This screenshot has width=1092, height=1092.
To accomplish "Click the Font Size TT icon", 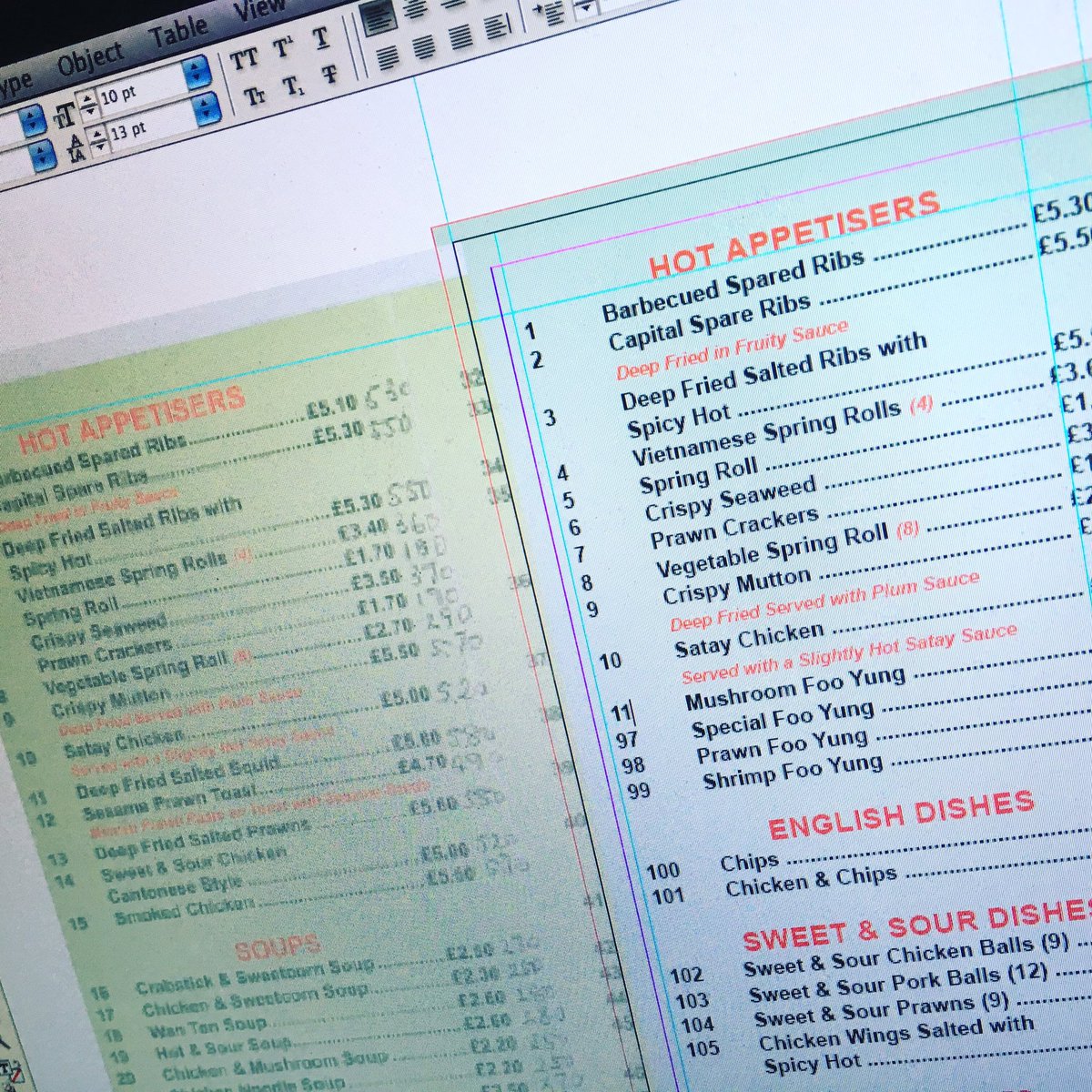I will [x=64, y=116].
